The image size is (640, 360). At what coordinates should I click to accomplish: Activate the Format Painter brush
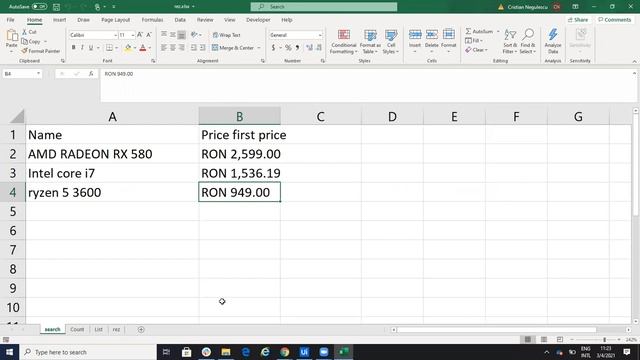tap(40, 51)
